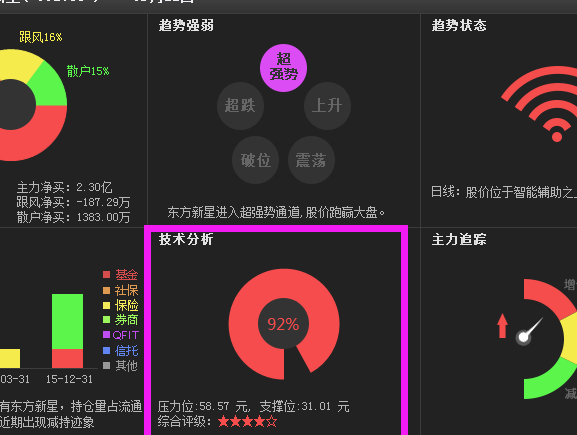
Task: Click the QFIT legend label
Action: point(126,335)
